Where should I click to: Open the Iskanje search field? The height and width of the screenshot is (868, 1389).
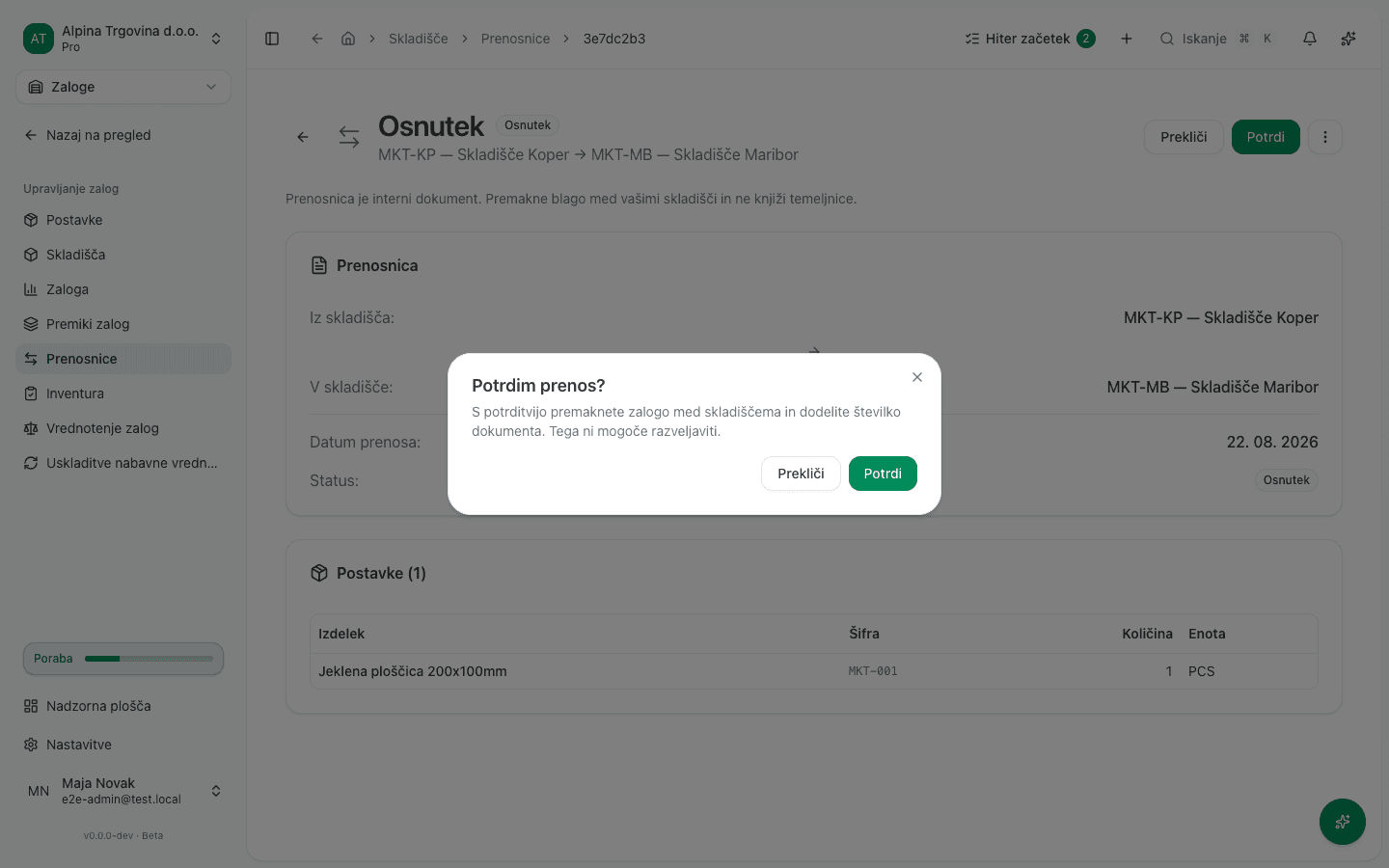(1215, 39)
